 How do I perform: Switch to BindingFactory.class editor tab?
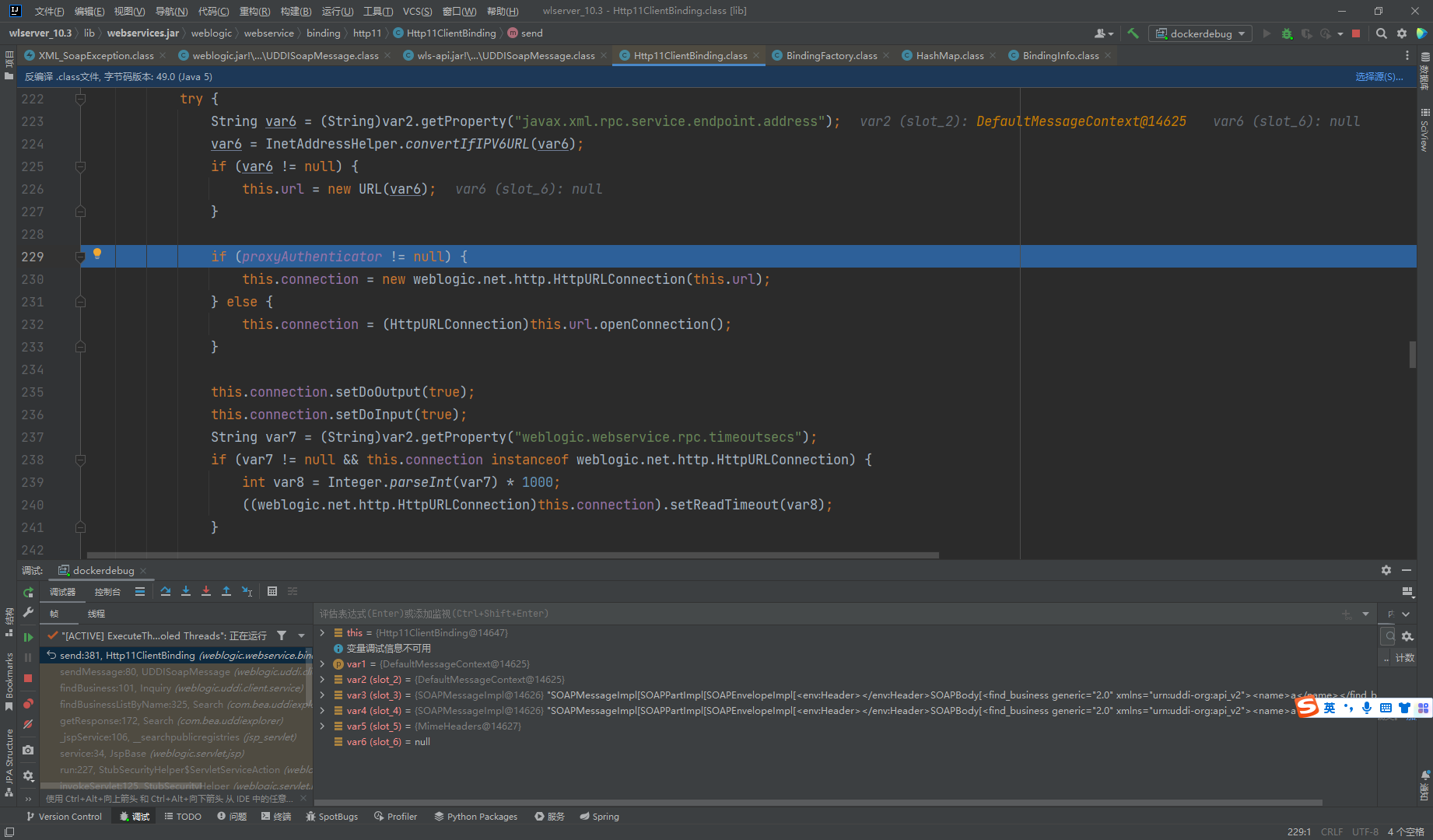pyautogui.click(x=831, y=55)
